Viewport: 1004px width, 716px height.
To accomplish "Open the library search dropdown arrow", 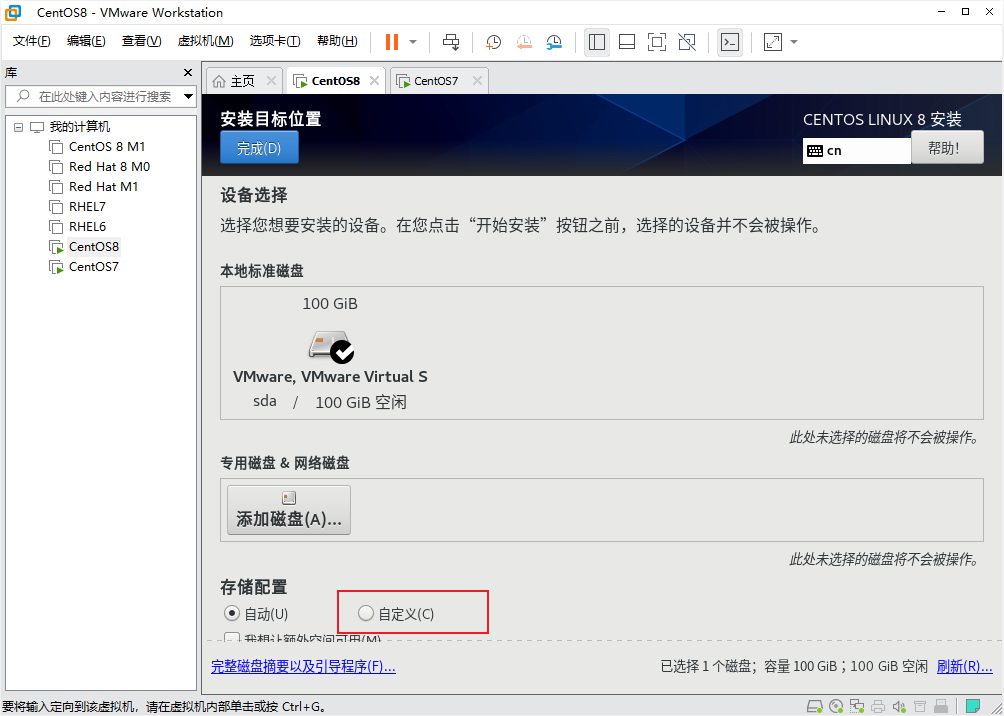I will coord(188,97).
